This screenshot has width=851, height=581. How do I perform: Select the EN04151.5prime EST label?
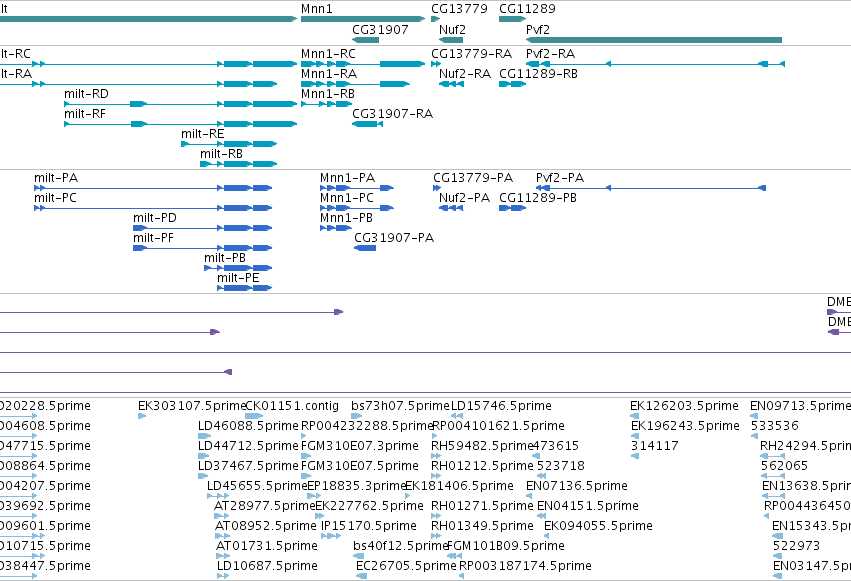point(588,506)
